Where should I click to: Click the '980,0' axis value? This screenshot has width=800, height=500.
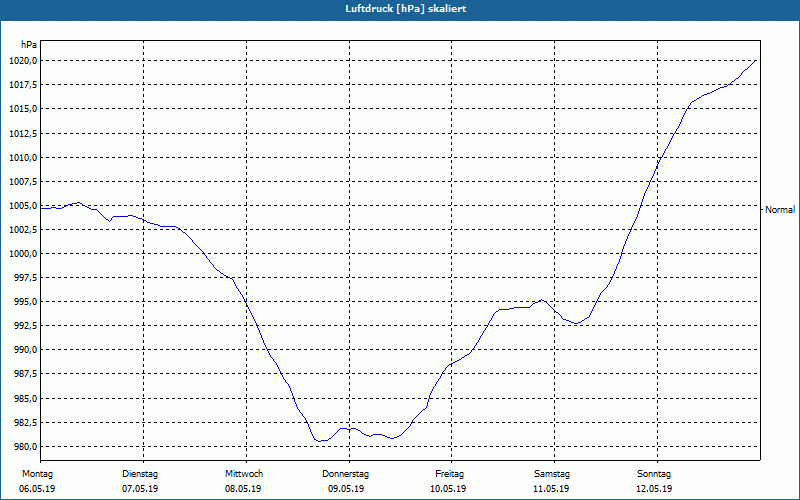pyautogui.click(x=25, y=446)
